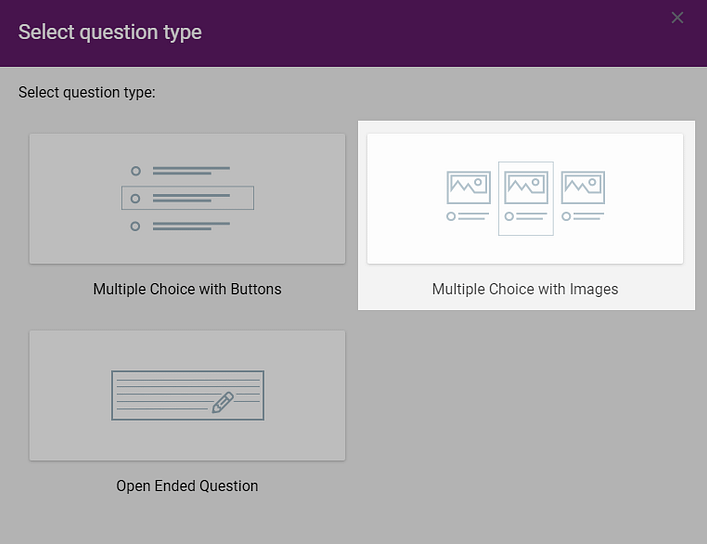This screenshot has width=707, height=544.
Task: Click the right image placeholder icon
Action: click(582, 187)
